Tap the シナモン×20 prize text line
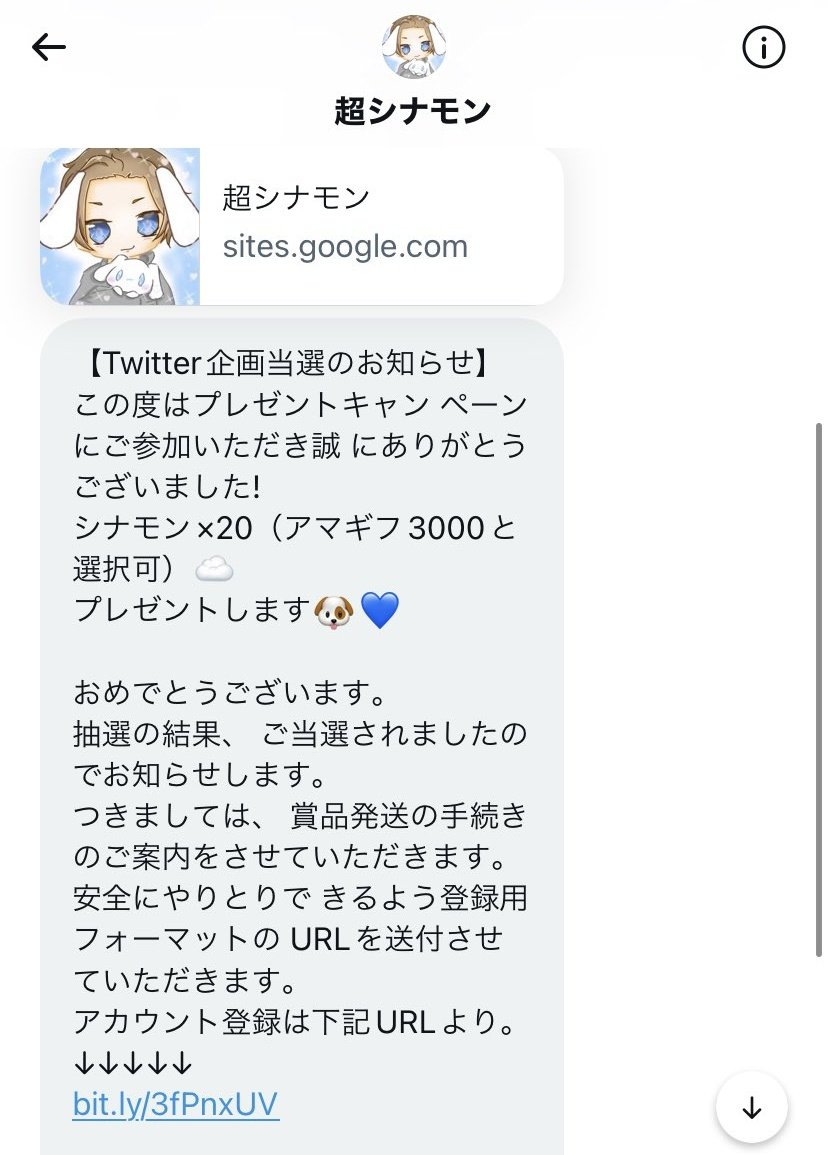Image resolution: width=828 pixels, height=1155 pixels. (295, 527)
